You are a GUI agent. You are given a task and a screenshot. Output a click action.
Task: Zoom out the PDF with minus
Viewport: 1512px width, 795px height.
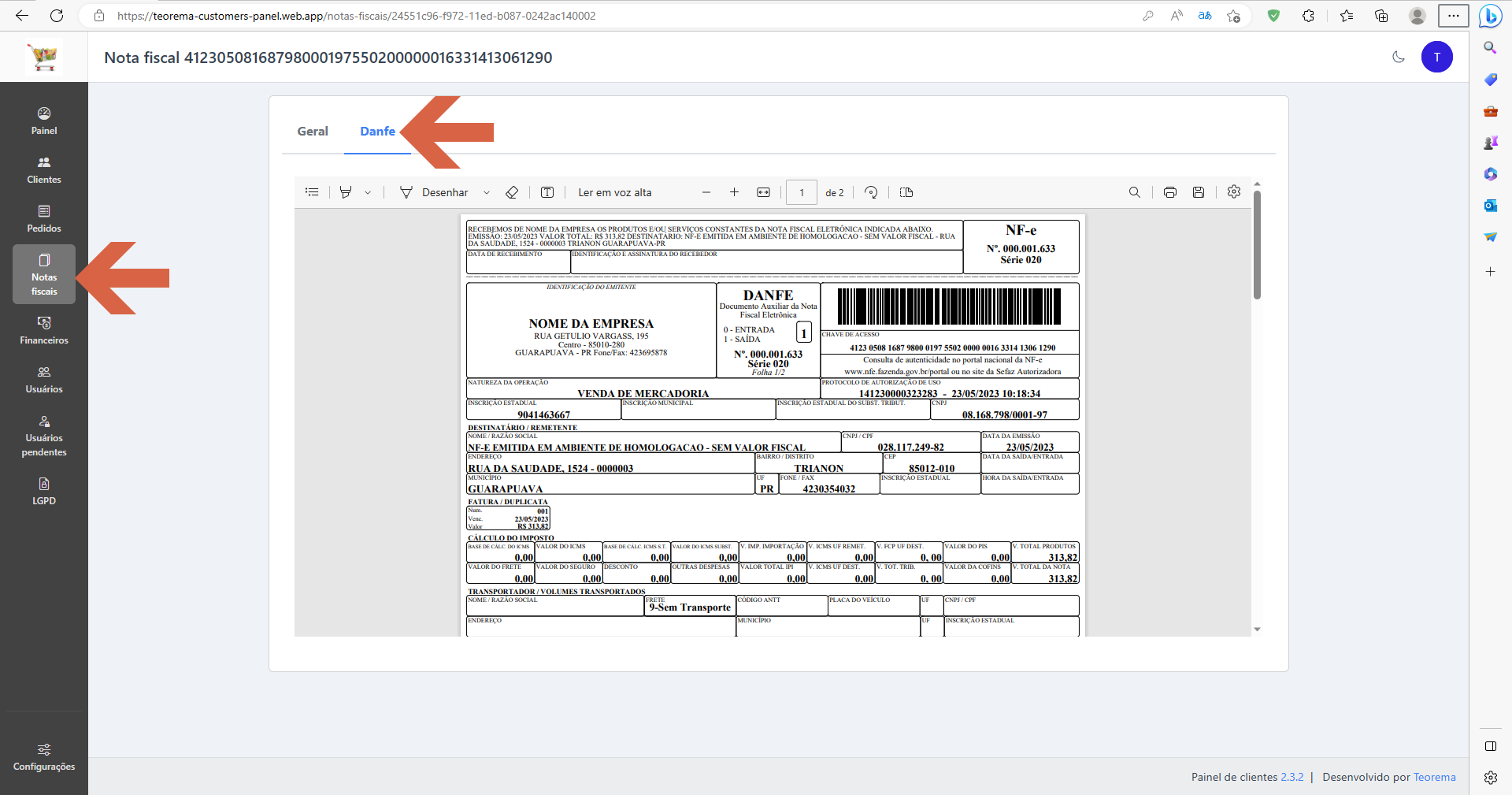click(x=706, y=192)
